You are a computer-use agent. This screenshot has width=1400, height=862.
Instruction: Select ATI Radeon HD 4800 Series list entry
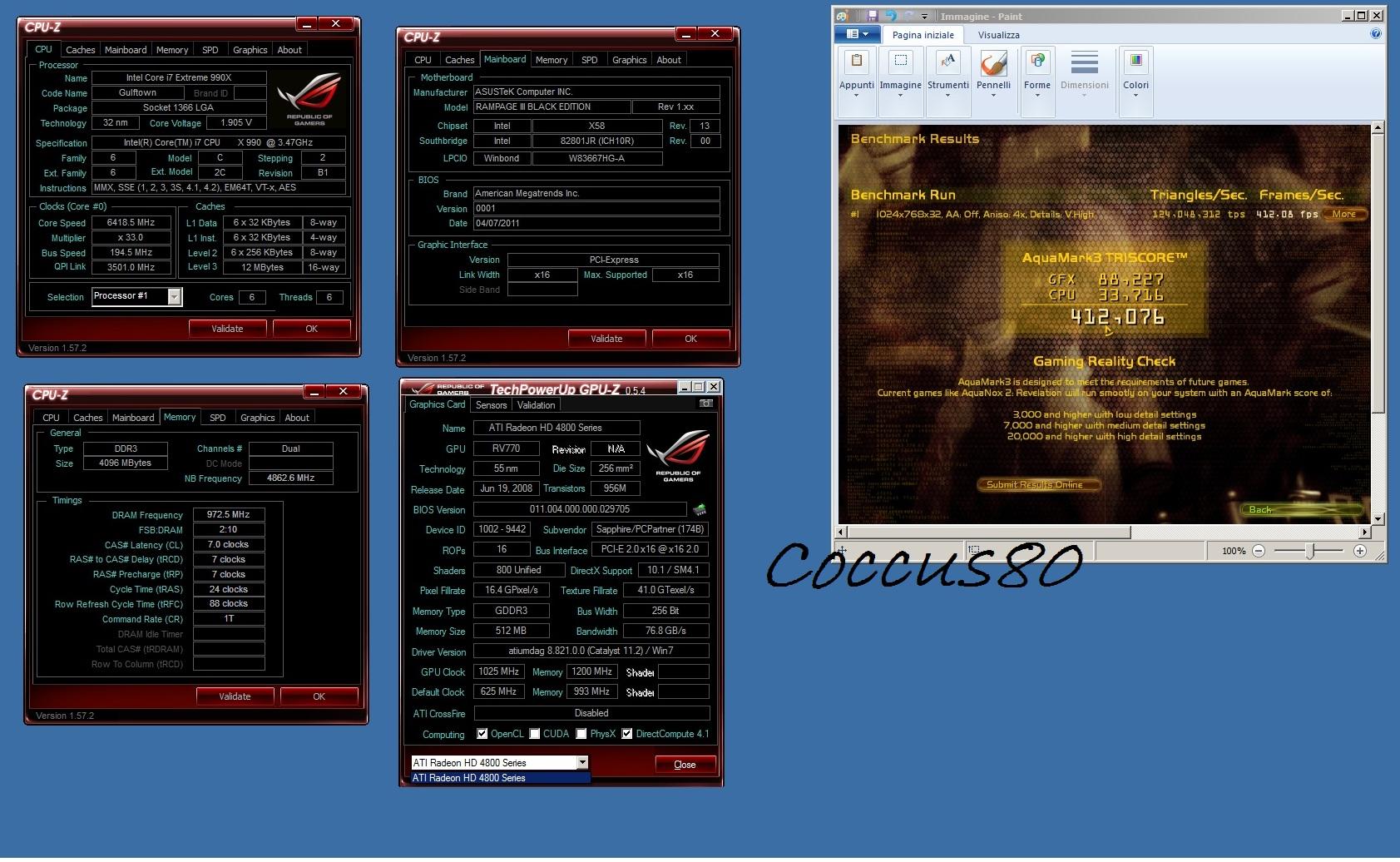click(501, 778)
